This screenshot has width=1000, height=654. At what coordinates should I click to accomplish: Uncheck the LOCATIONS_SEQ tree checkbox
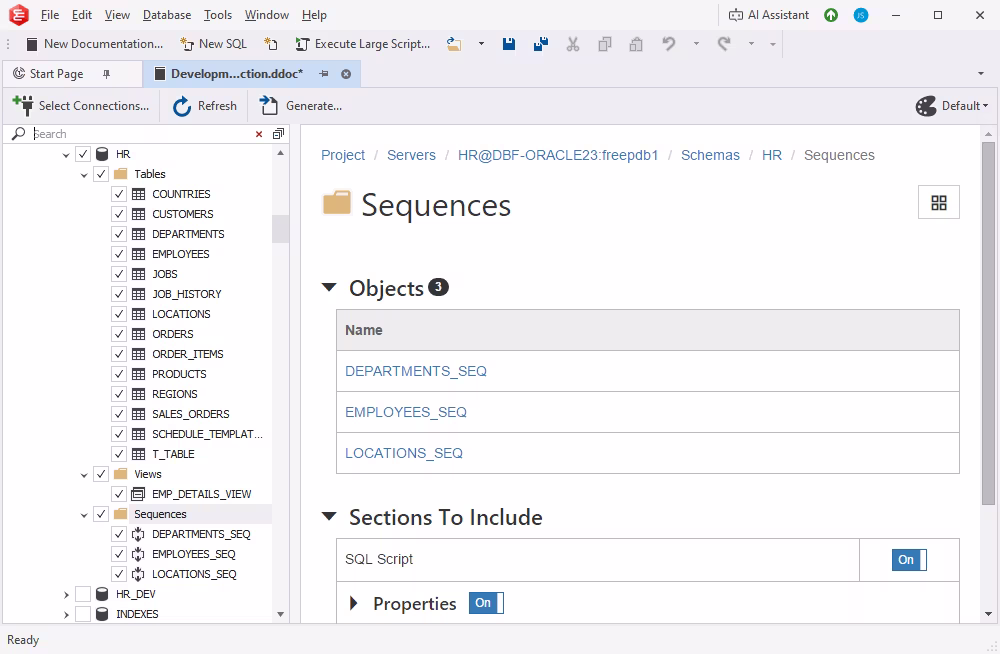pos(119,574)
